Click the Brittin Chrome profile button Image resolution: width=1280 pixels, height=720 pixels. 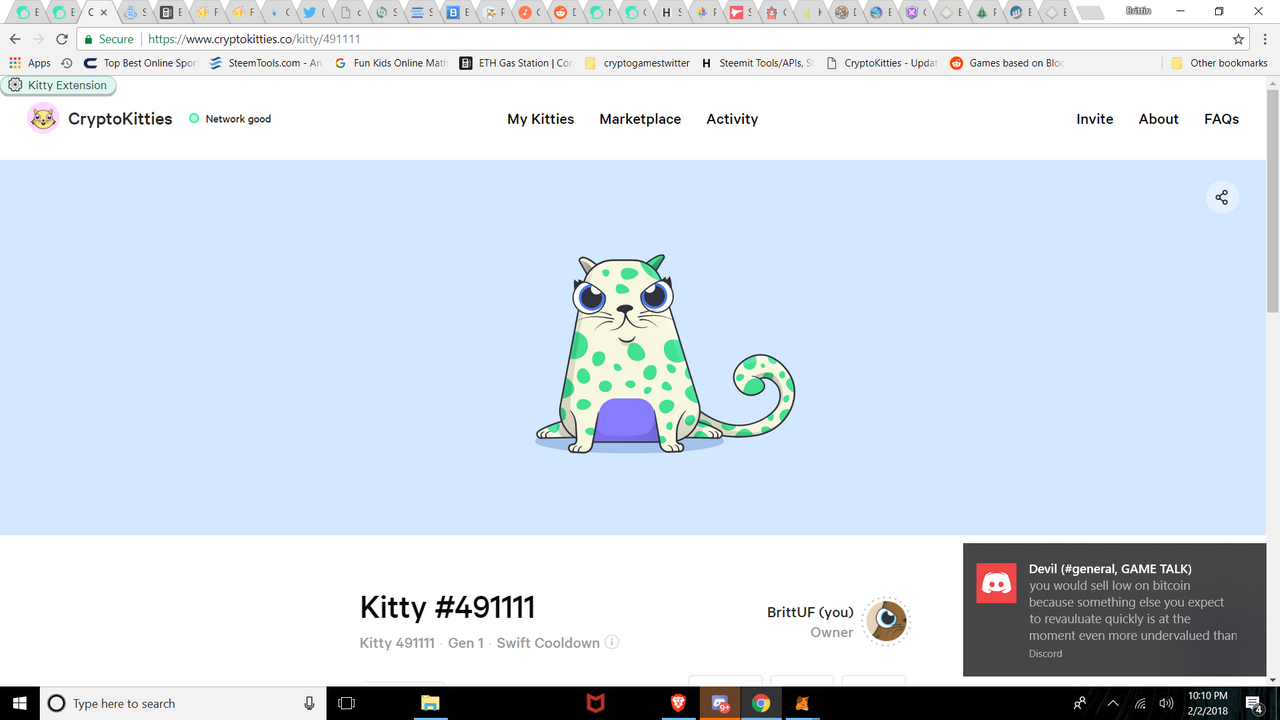(1138, 10)
